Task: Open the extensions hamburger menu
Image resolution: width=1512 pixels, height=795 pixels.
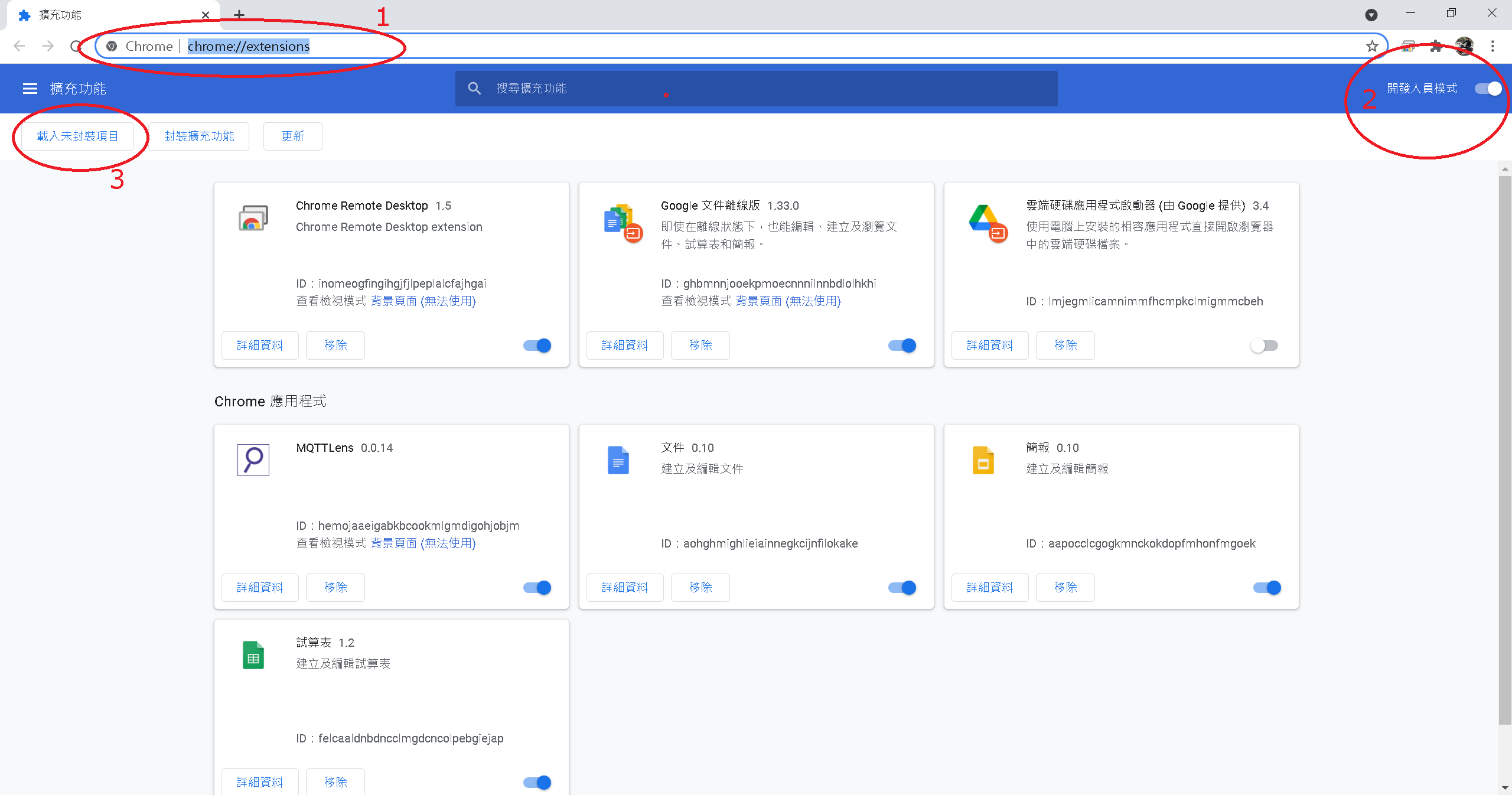Action: click(x=30, y=89)
